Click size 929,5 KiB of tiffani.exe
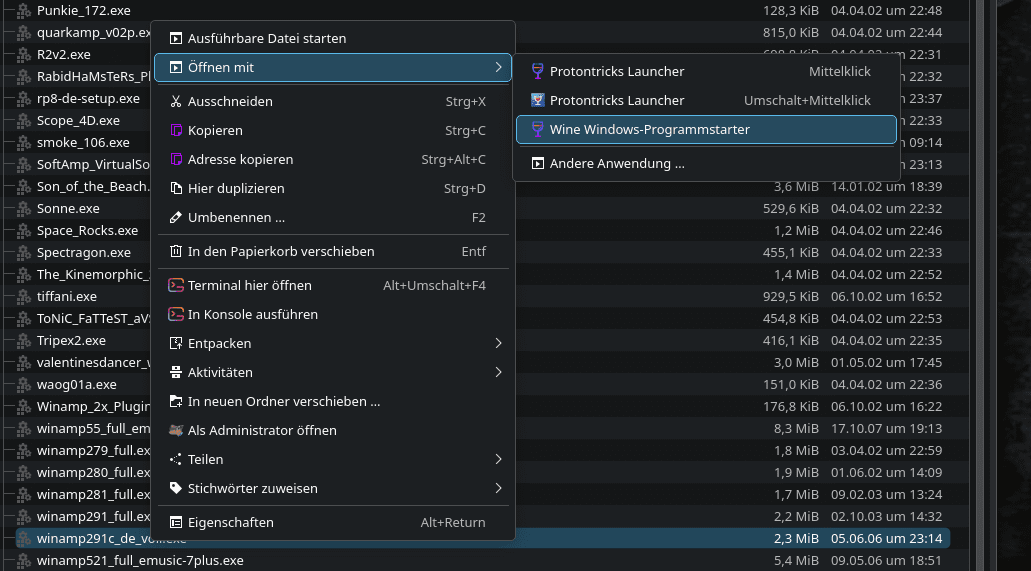The width and height of the screenshot is (1031, 571). point(790,297)
